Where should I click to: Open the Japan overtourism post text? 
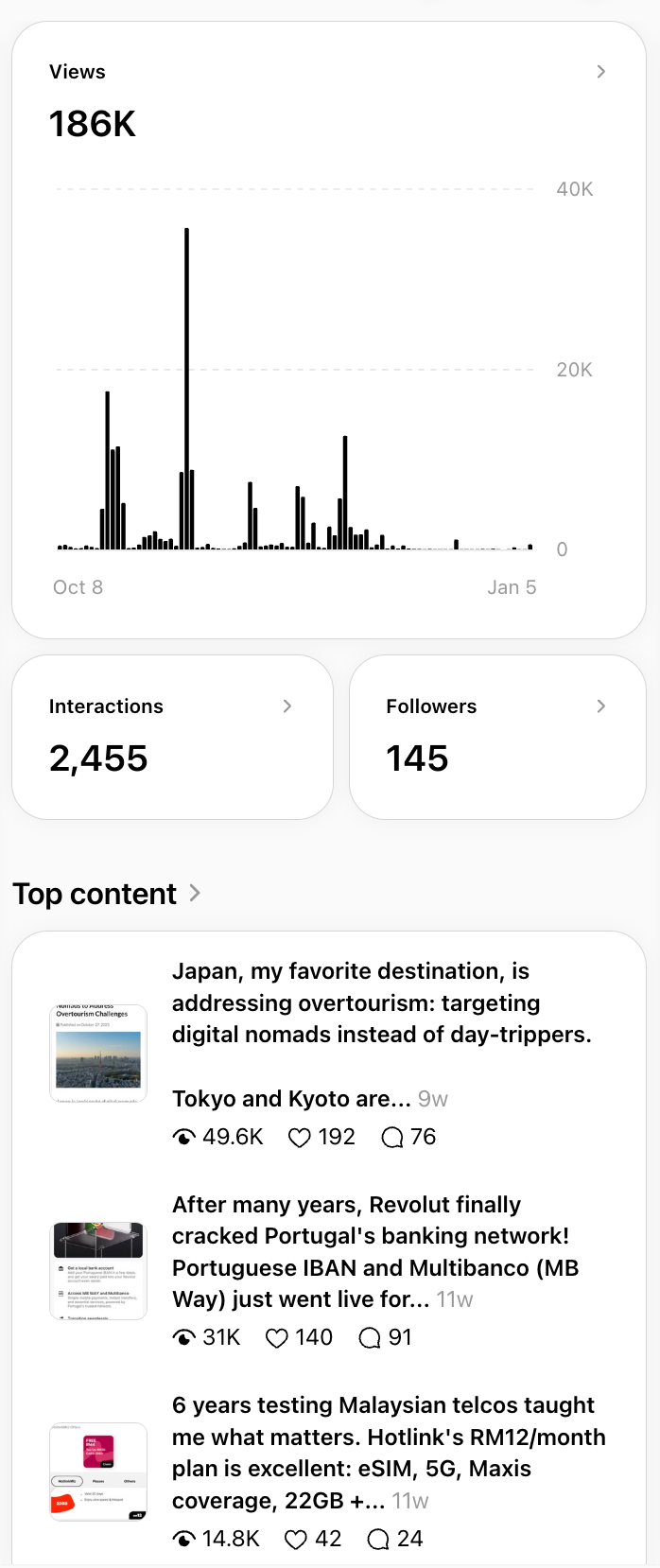tap(382, 1035)
